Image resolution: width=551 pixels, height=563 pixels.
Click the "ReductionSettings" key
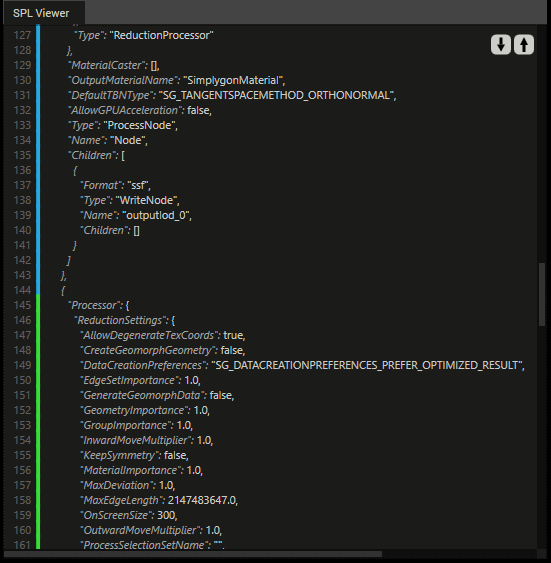click(x=121, y=320)
